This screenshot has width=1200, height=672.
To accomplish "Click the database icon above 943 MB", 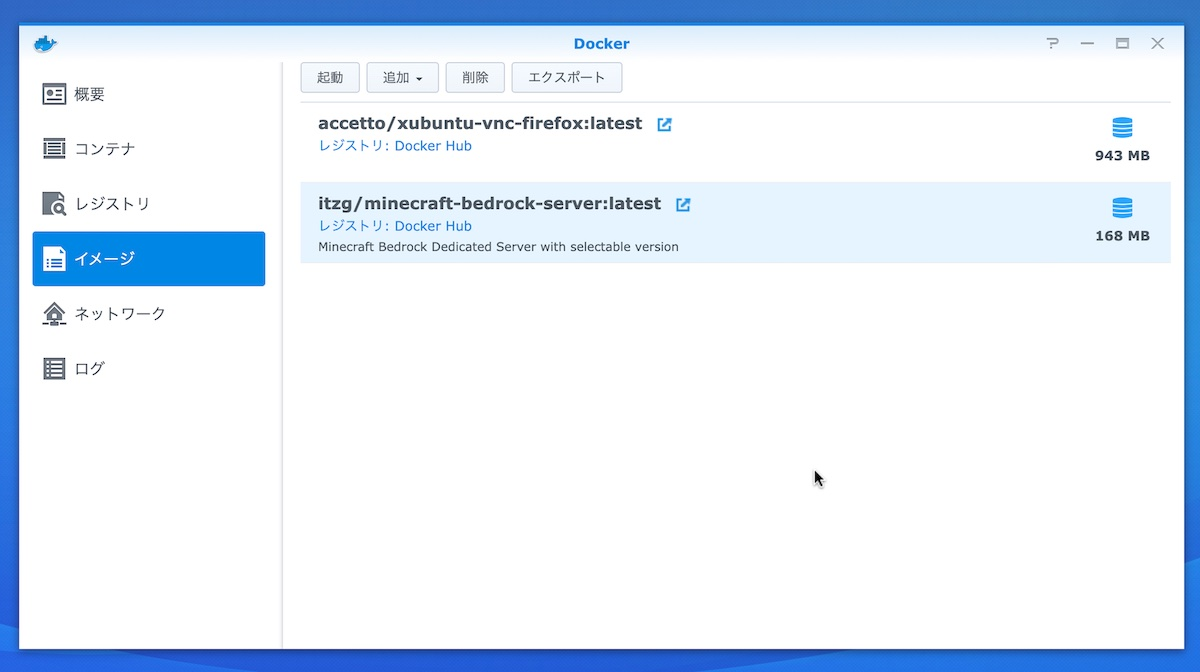I will click(x=1122, y=128).
